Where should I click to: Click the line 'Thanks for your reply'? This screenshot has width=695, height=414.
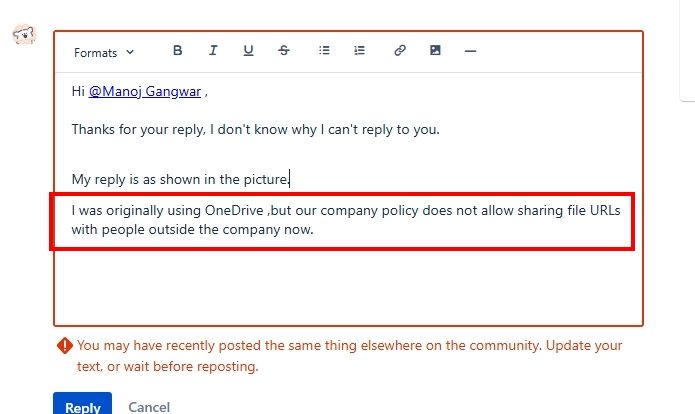point(255,129)
